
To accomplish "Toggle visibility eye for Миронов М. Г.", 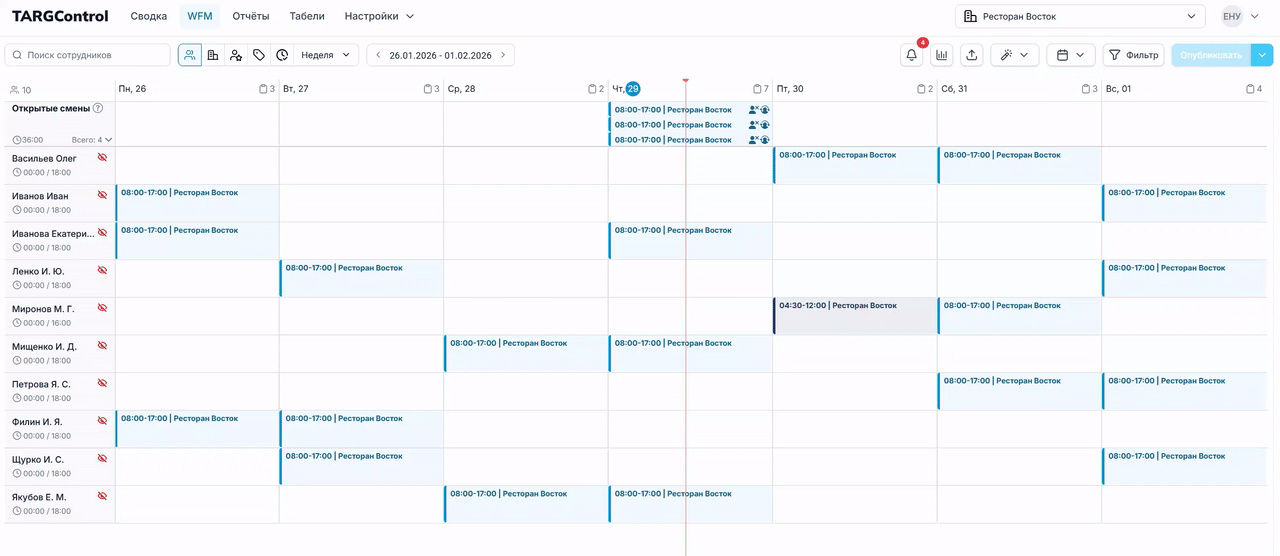I will [102, 308].
